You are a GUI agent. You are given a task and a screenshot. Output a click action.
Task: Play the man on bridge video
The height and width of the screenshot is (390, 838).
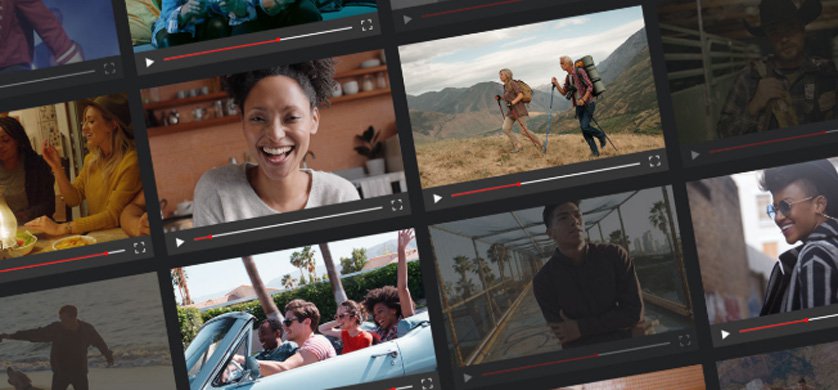(x=468, y=378)
